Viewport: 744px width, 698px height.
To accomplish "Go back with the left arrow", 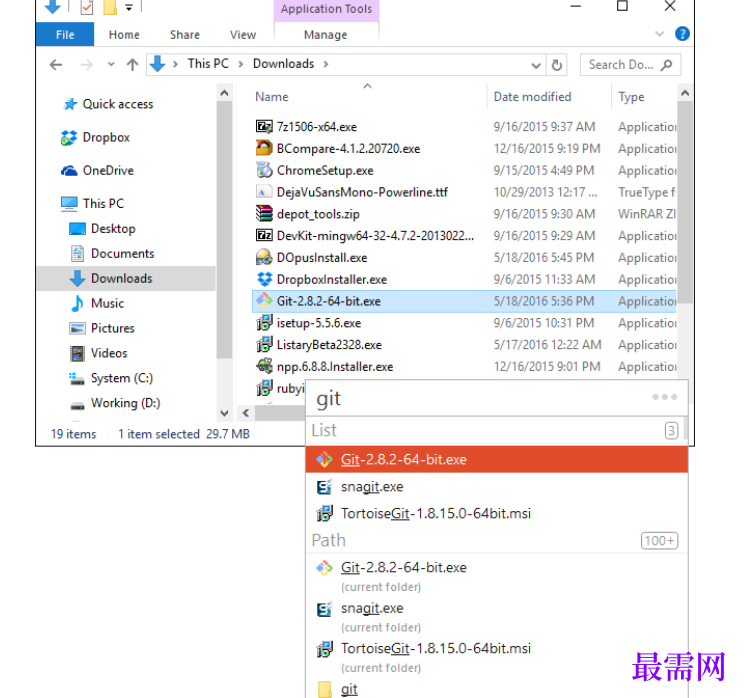I will [x=56, y=65].
